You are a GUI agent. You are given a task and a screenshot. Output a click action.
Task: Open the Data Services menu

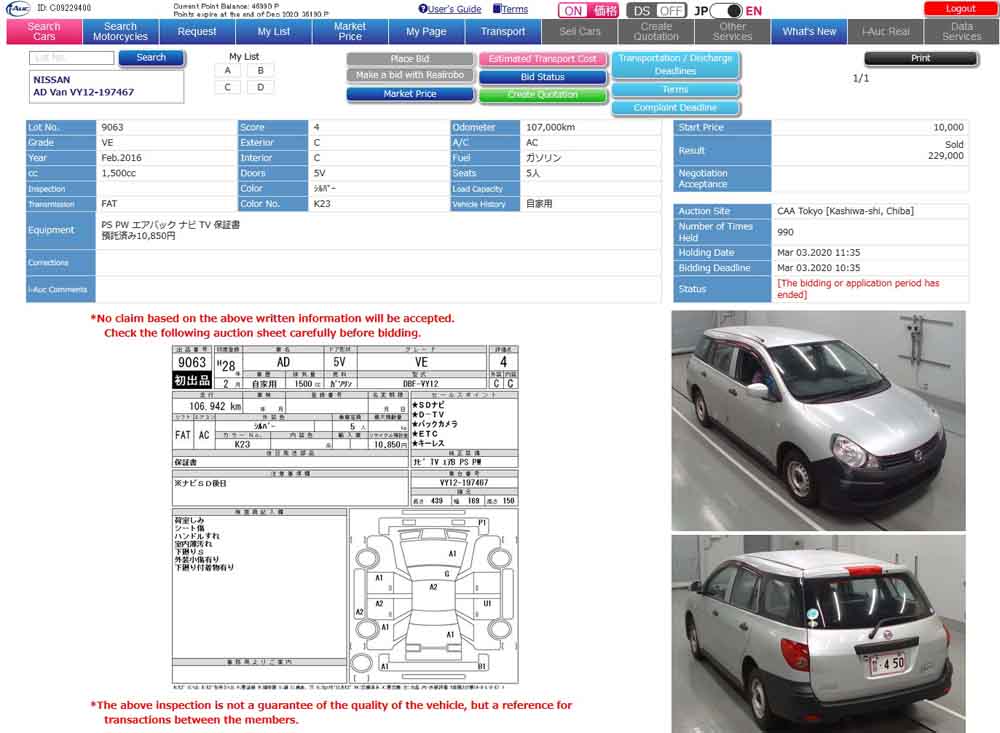tap(962, 31)
